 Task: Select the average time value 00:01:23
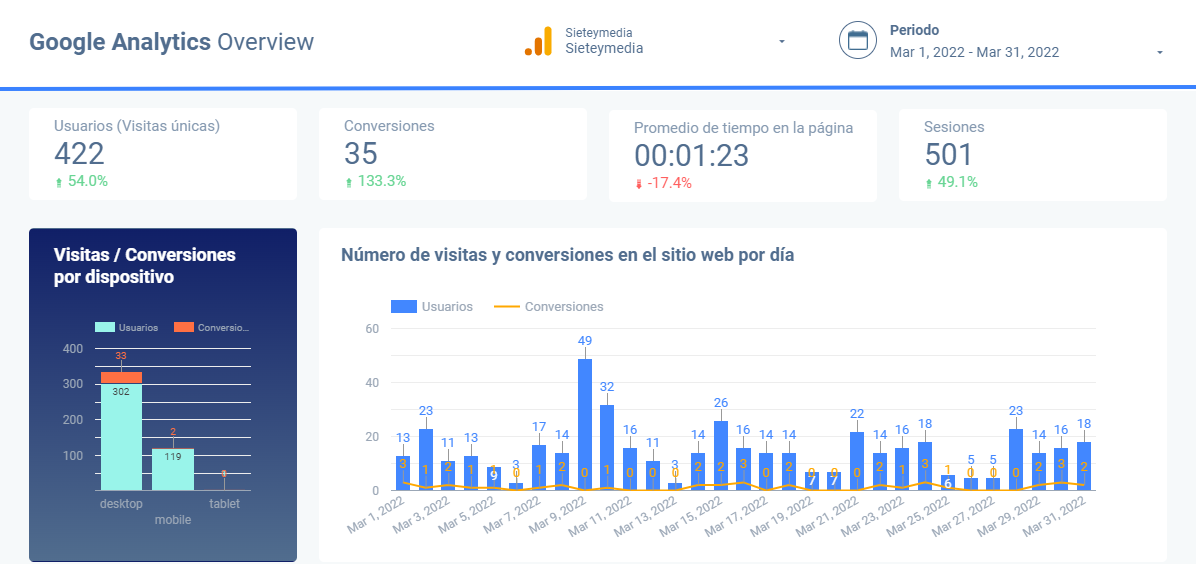coord(692,156)
